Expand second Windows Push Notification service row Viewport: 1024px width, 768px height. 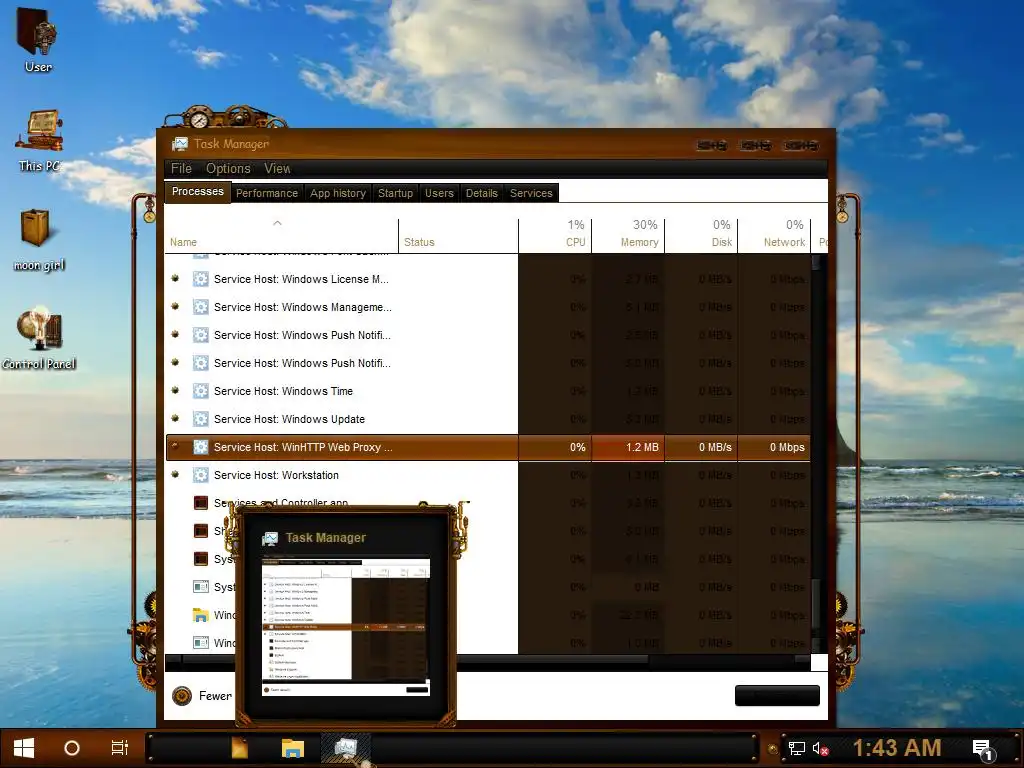pos(175,362)
